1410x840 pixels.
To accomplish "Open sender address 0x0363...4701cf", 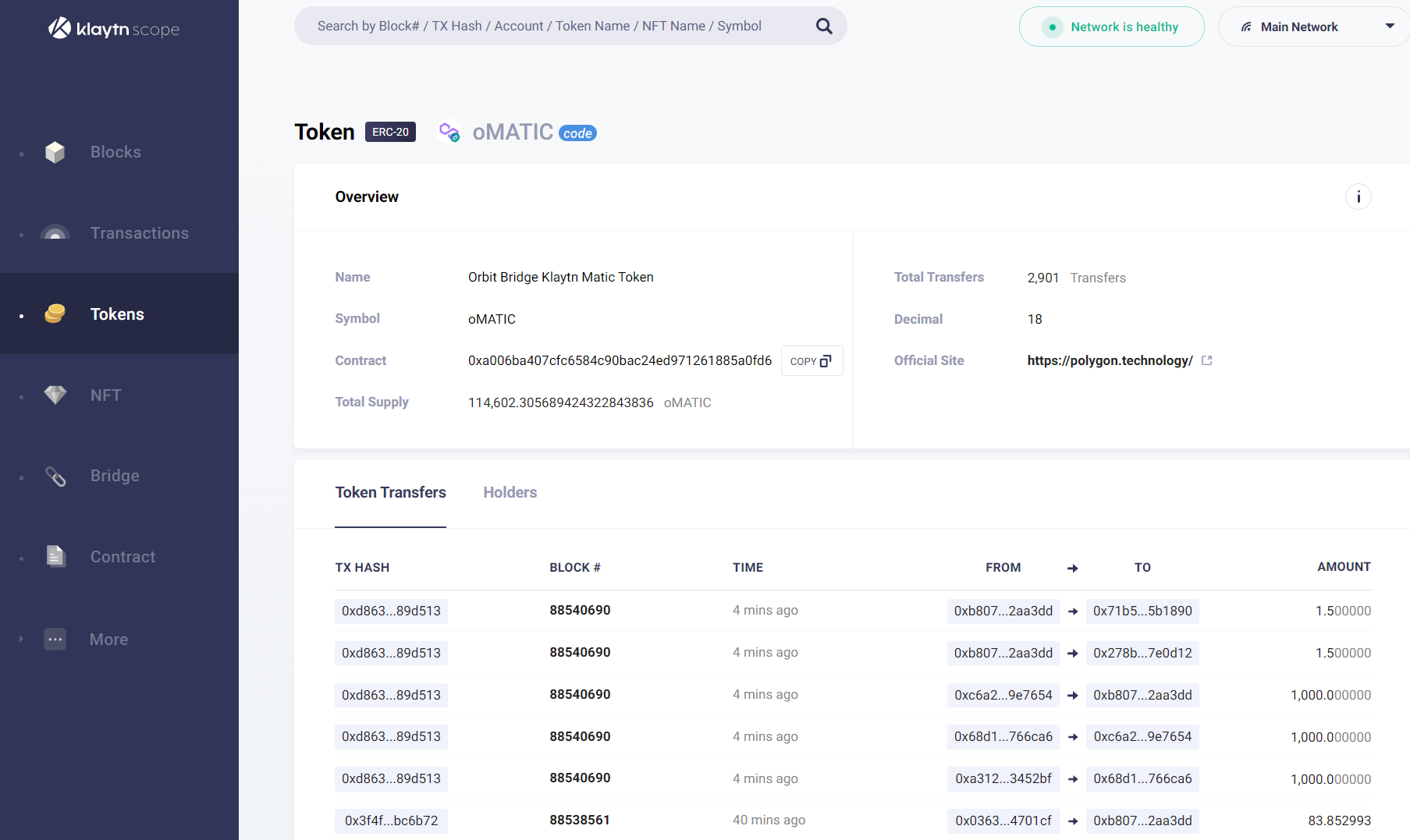I will [1003, 821].
